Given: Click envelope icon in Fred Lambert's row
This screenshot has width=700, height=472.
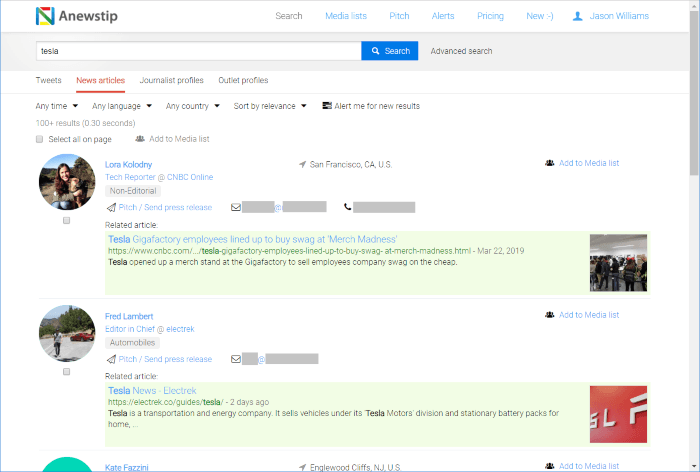Looking at the screenshot, I should pos(236,359).
